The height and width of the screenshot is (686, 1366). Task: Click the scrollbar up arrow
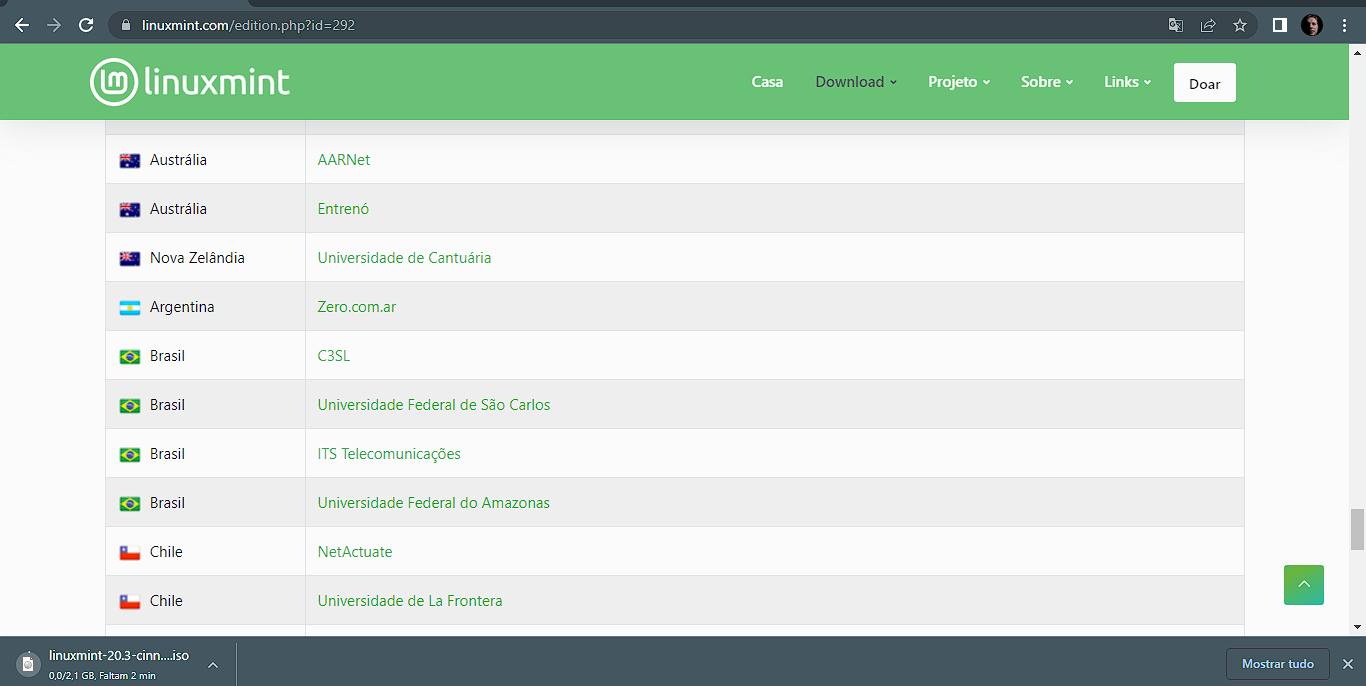click(x=1357, y=52)
